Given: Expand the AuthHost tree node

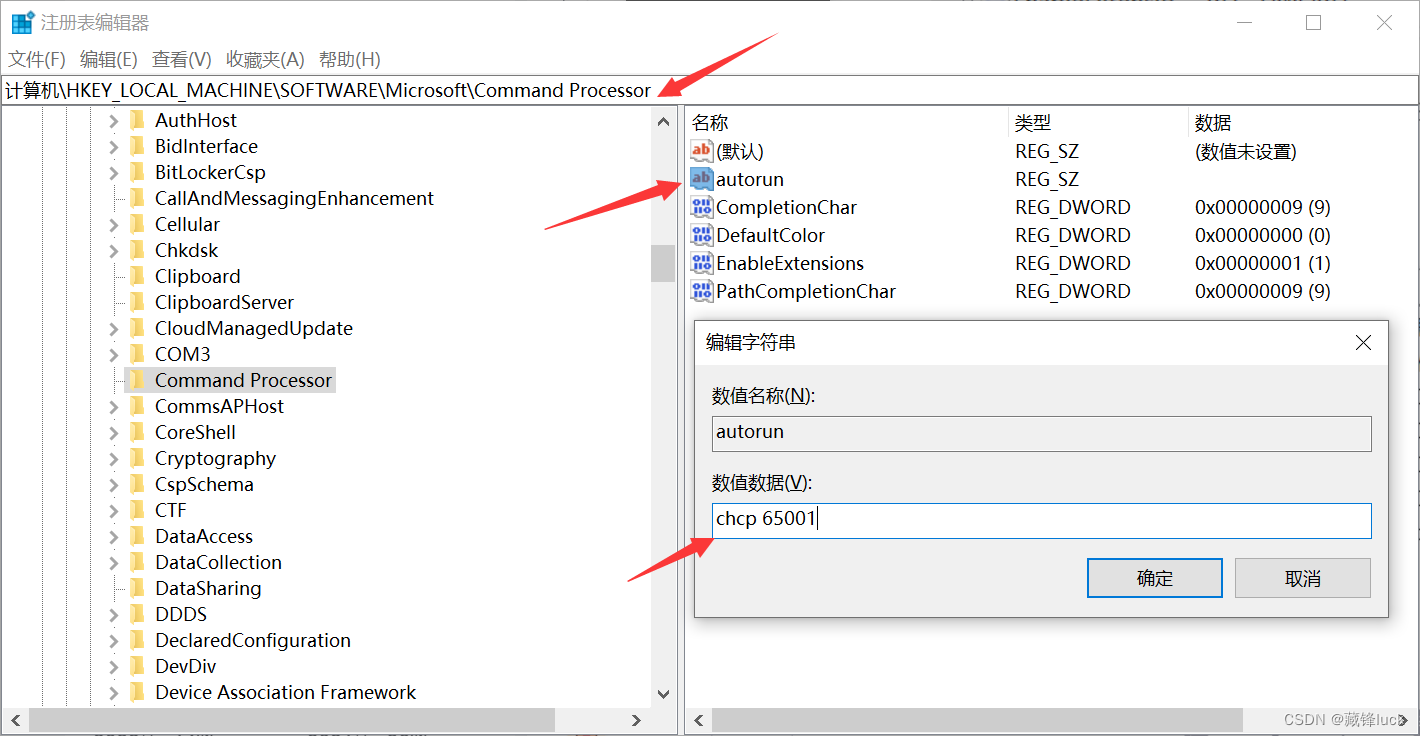Looking at the screenshot, I should (x=113, y=121).
